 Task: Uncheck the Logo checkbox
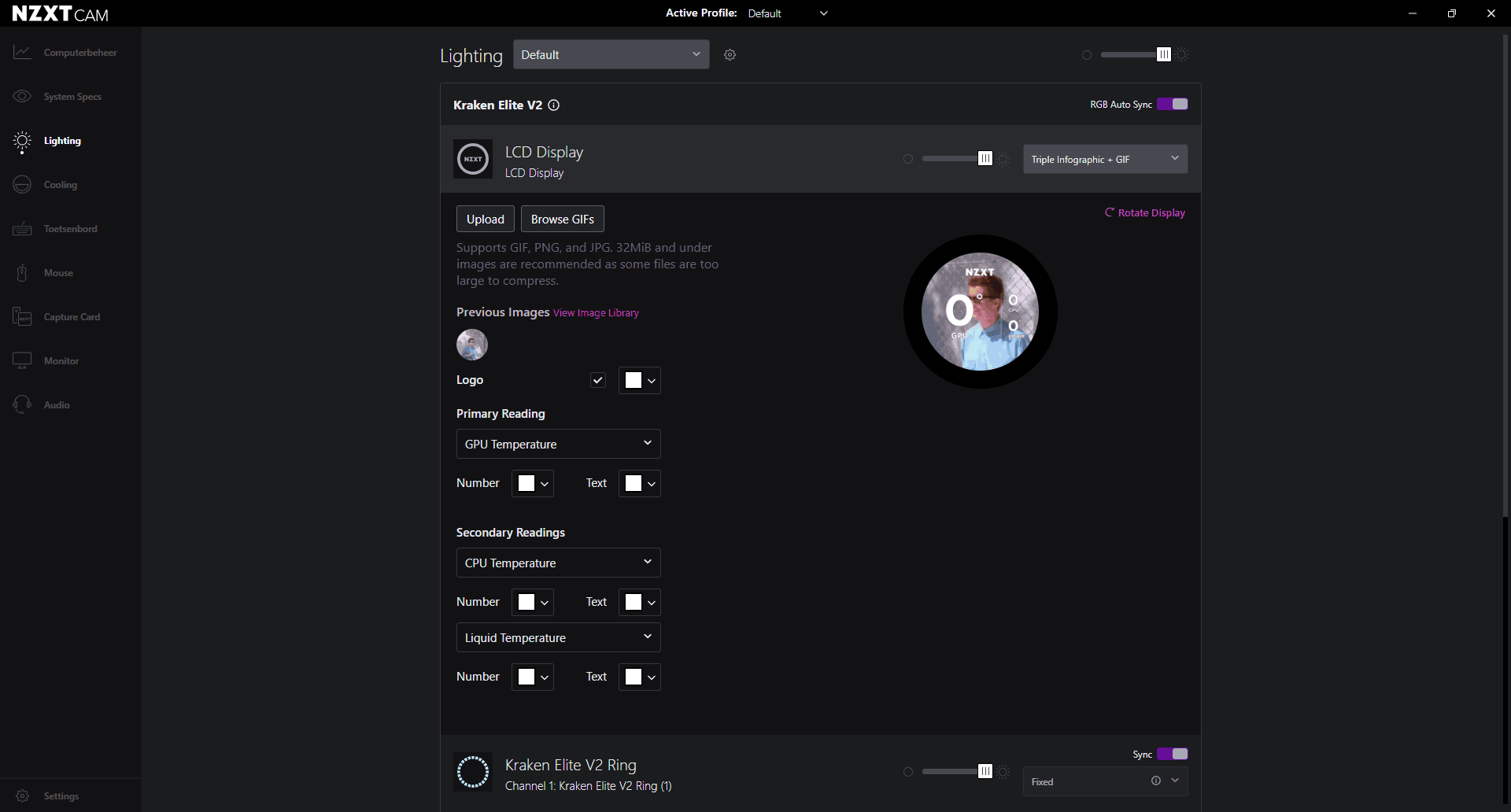pos(598,380)
